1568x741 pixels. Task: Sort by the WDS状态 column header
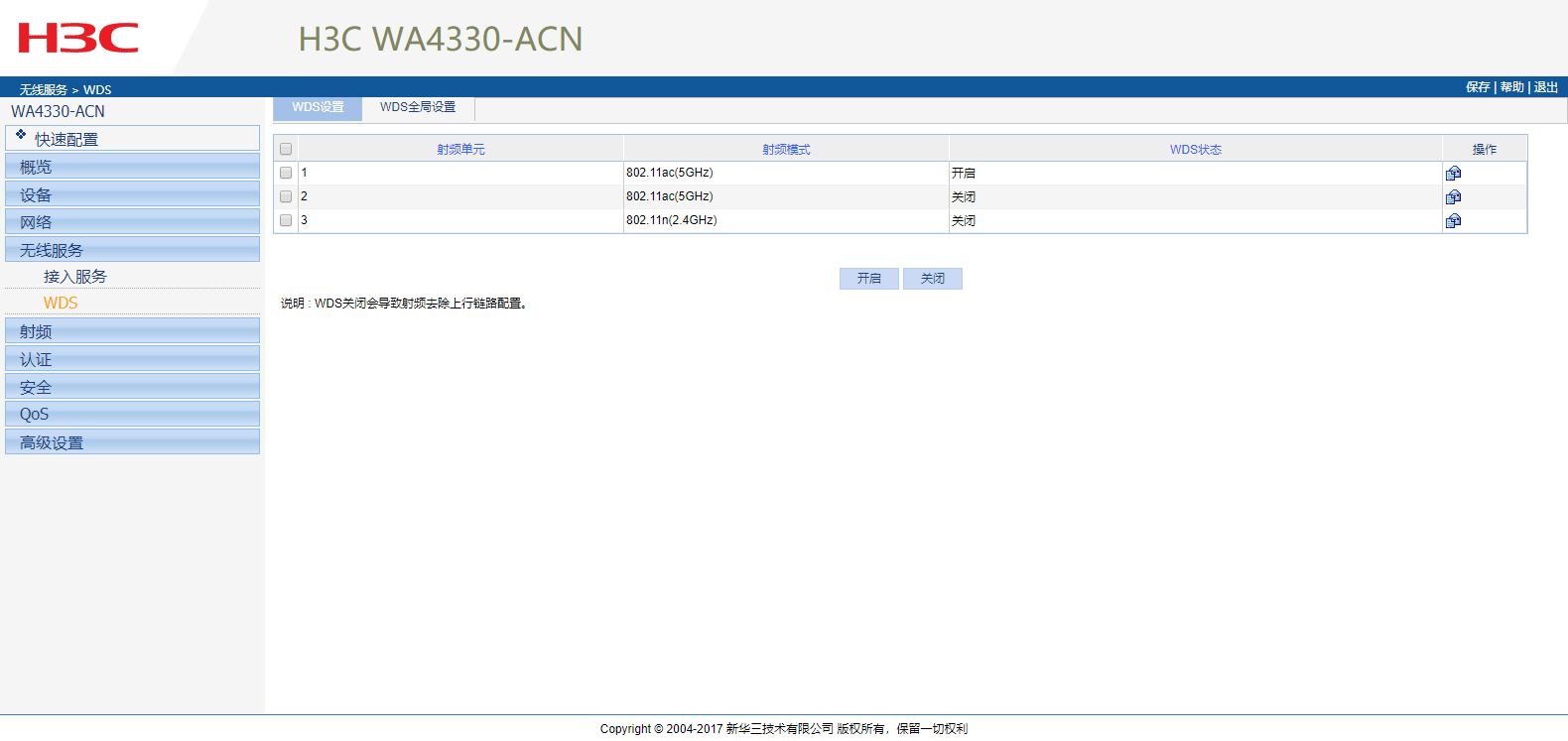[x=1195, y=150]
